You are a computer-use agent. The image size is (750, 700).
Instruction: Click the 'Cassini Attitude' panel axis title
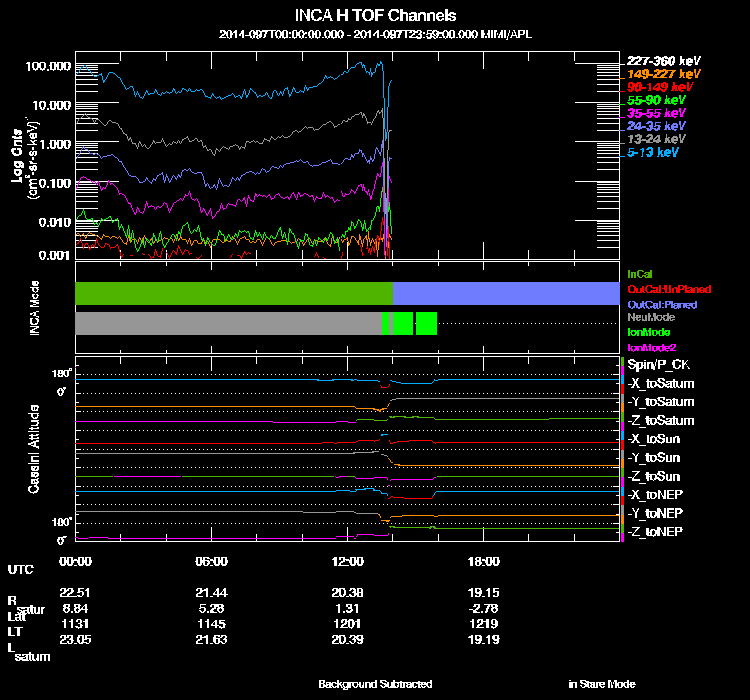click(33, 449)
